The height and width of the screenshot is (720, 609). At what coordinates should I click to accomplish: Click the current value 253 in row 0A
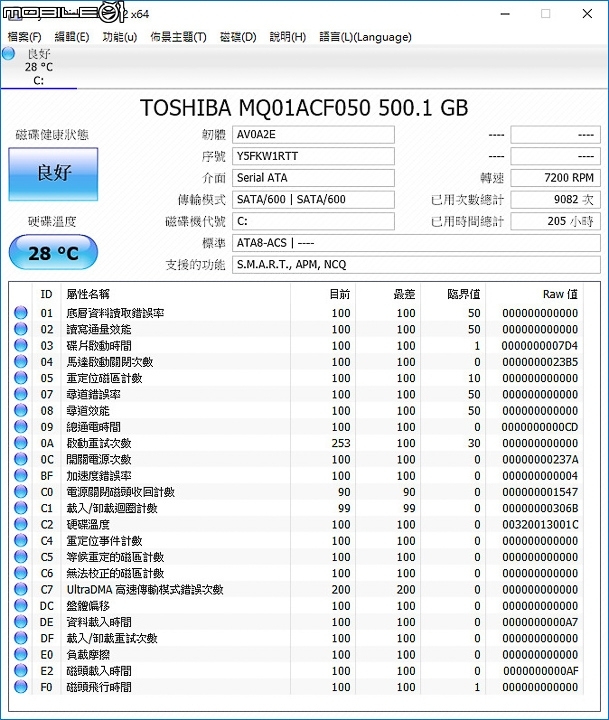341,443
